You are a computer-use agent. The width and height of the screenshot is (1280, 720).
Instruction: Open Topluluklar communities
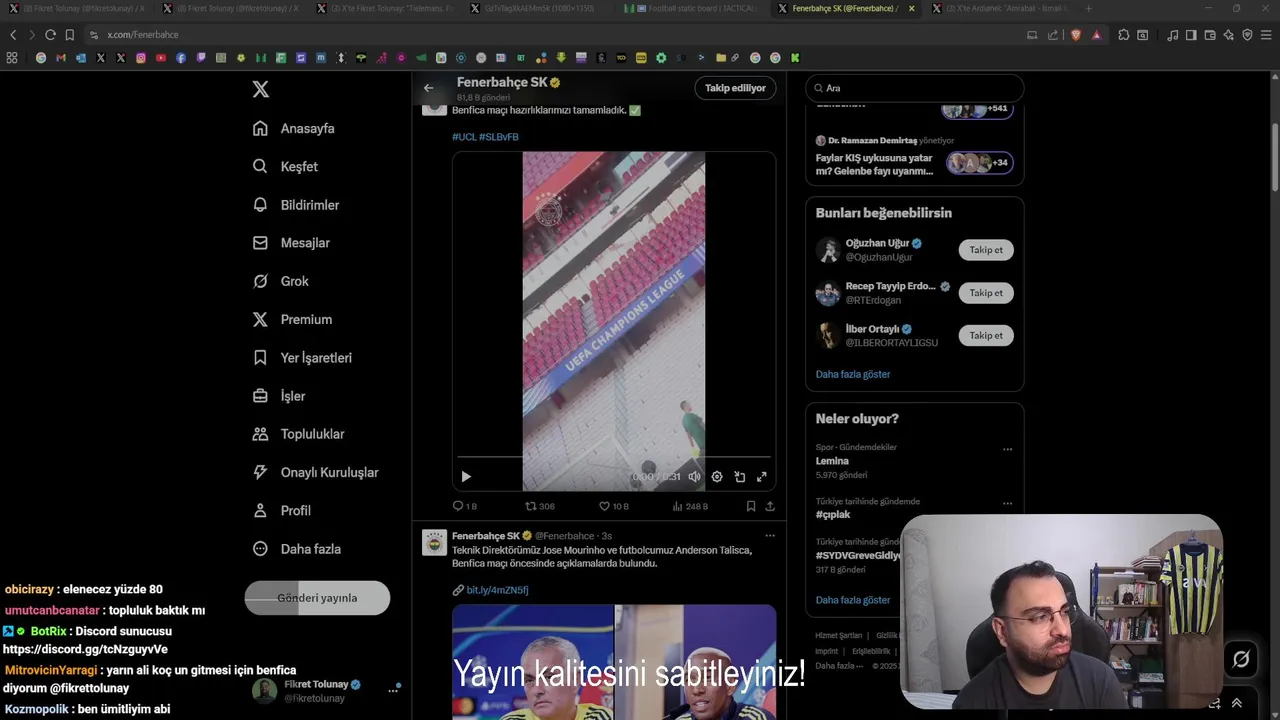point(298,434)
